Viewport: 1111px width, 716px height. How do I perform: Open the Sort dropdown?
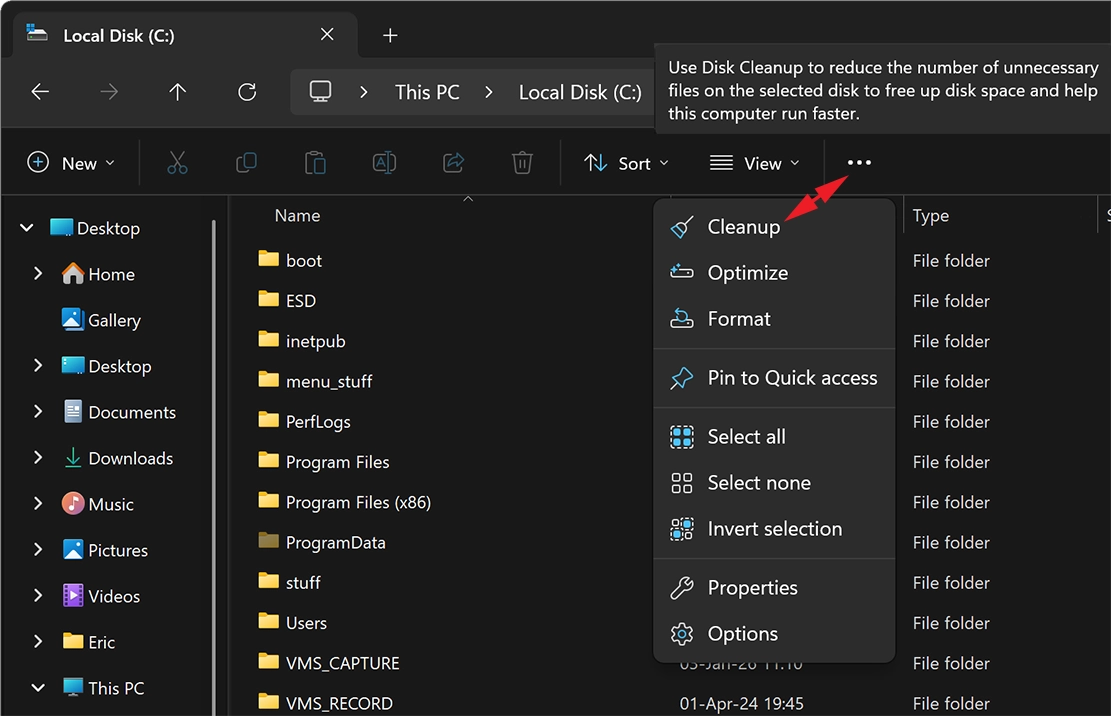click(x=626, y=163)
